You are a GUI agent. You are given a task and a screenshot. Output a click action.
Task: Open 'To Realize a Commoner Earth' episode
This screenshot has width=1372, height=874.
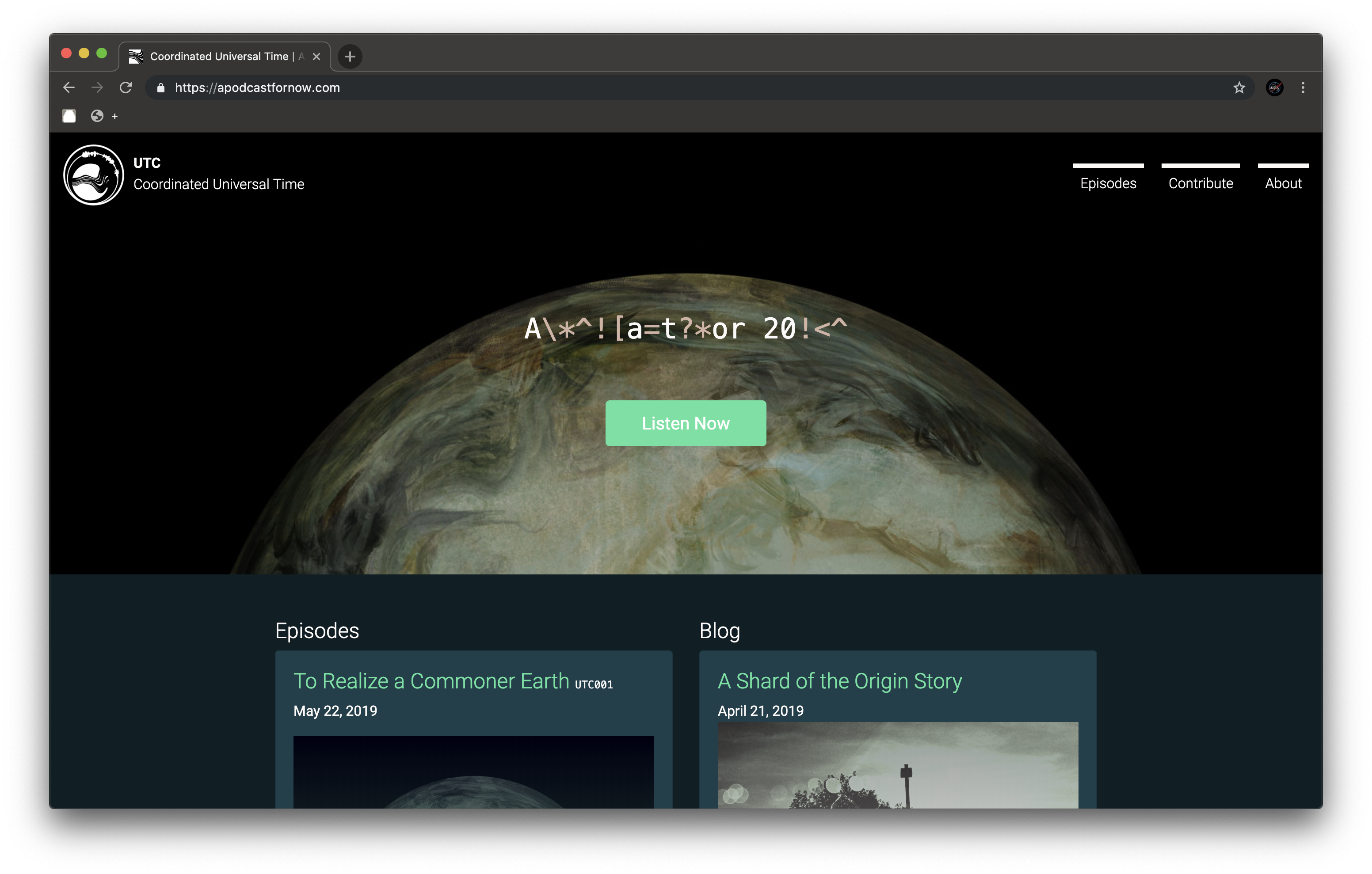tap(431, 681)
